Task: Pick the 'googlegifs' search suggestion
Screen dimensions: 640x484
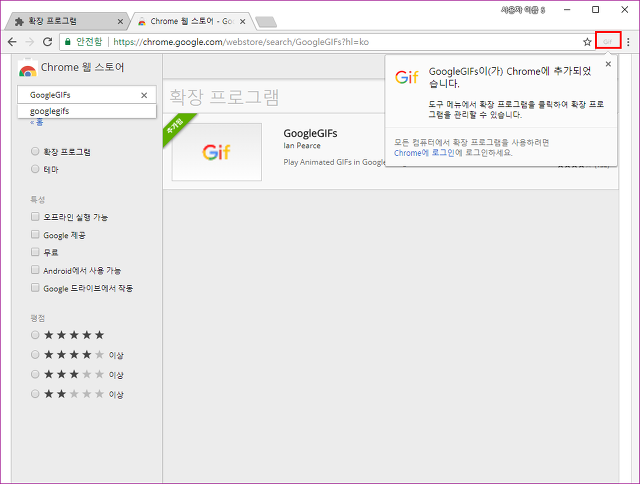Action: (87, 111)
